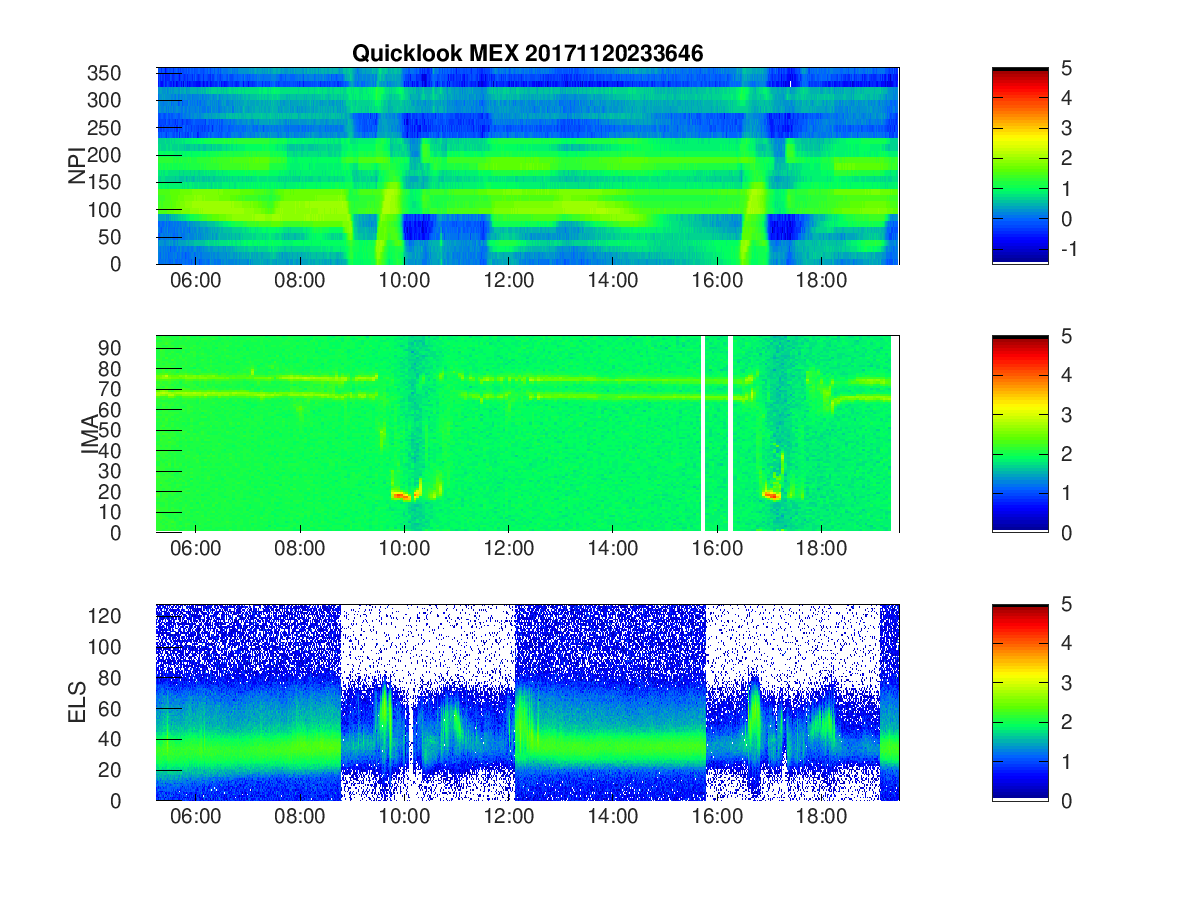
Task: Click the red hotspot near 17:00 in the IMA plot
Action: [x=771, y=493]
